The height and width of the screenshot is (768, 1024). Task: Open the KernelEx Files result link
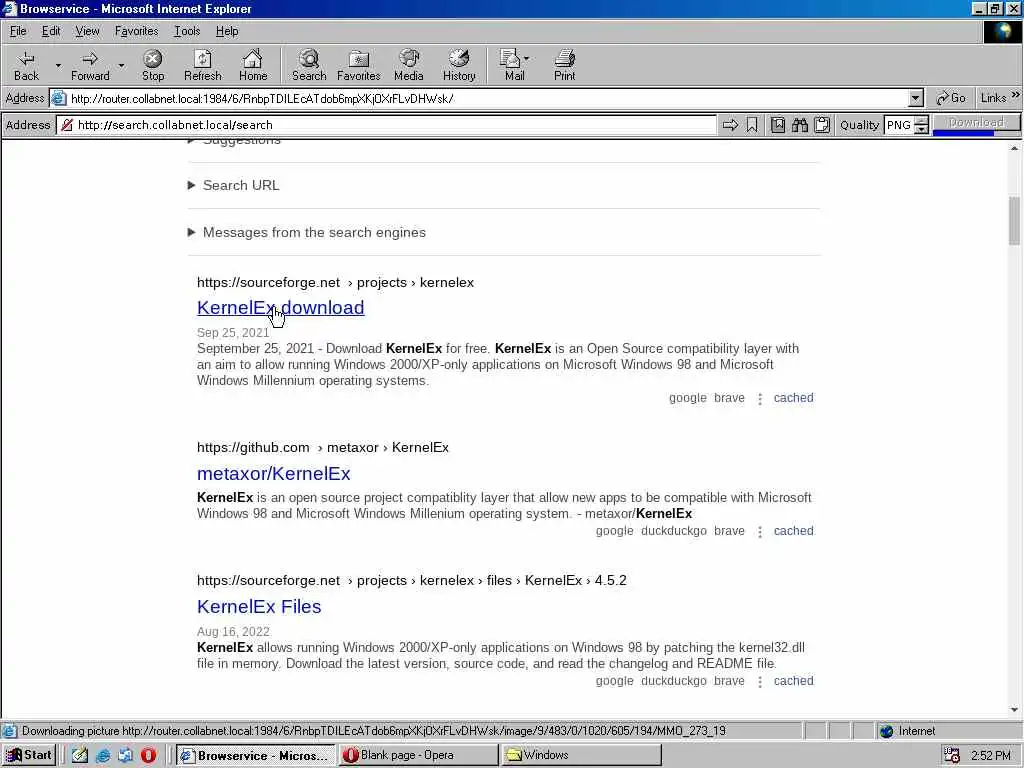259,607
